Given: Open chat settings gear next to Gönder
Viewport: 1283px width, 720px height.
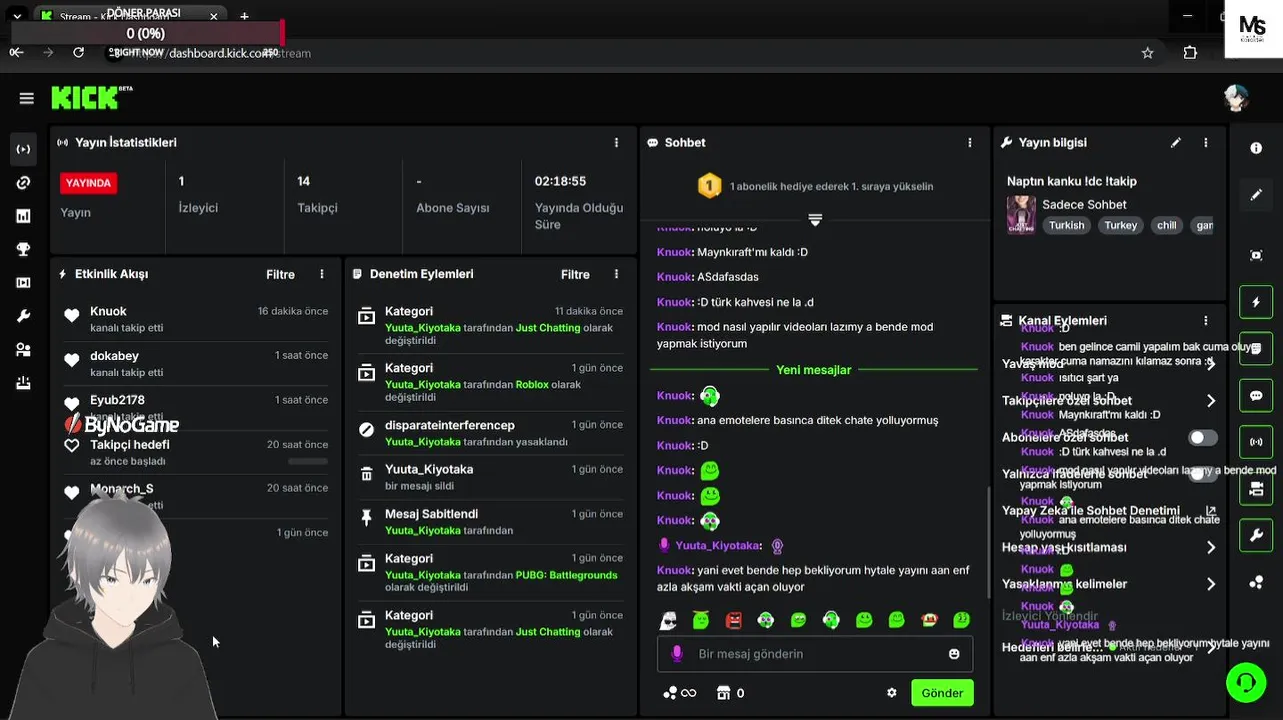Looking at the screenshot, I should pos(892,693).
